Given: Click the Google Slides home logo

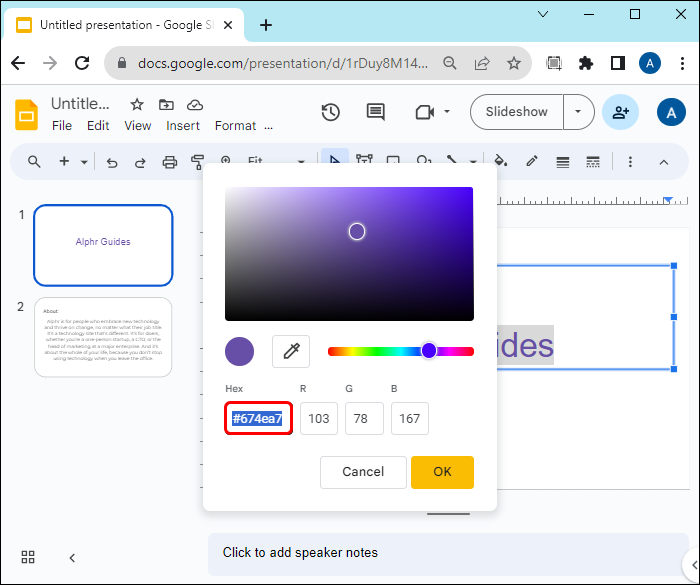Looking at the screenshot, I should coord(26,115).
